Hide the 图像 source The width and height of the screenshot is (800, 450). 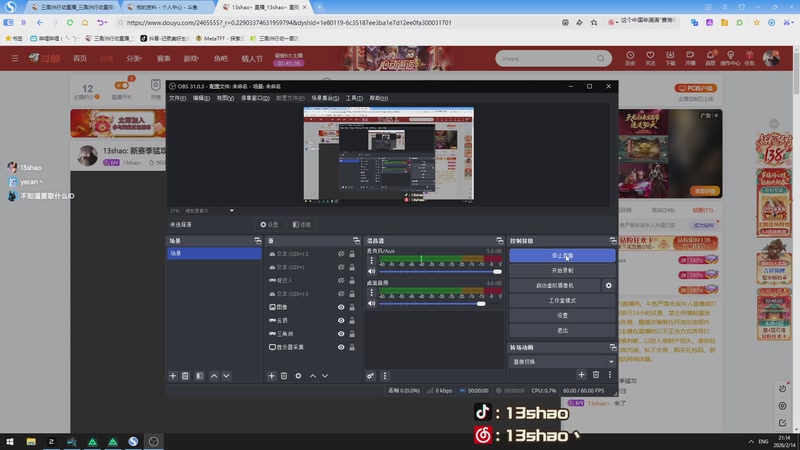(x=341, y=307)
